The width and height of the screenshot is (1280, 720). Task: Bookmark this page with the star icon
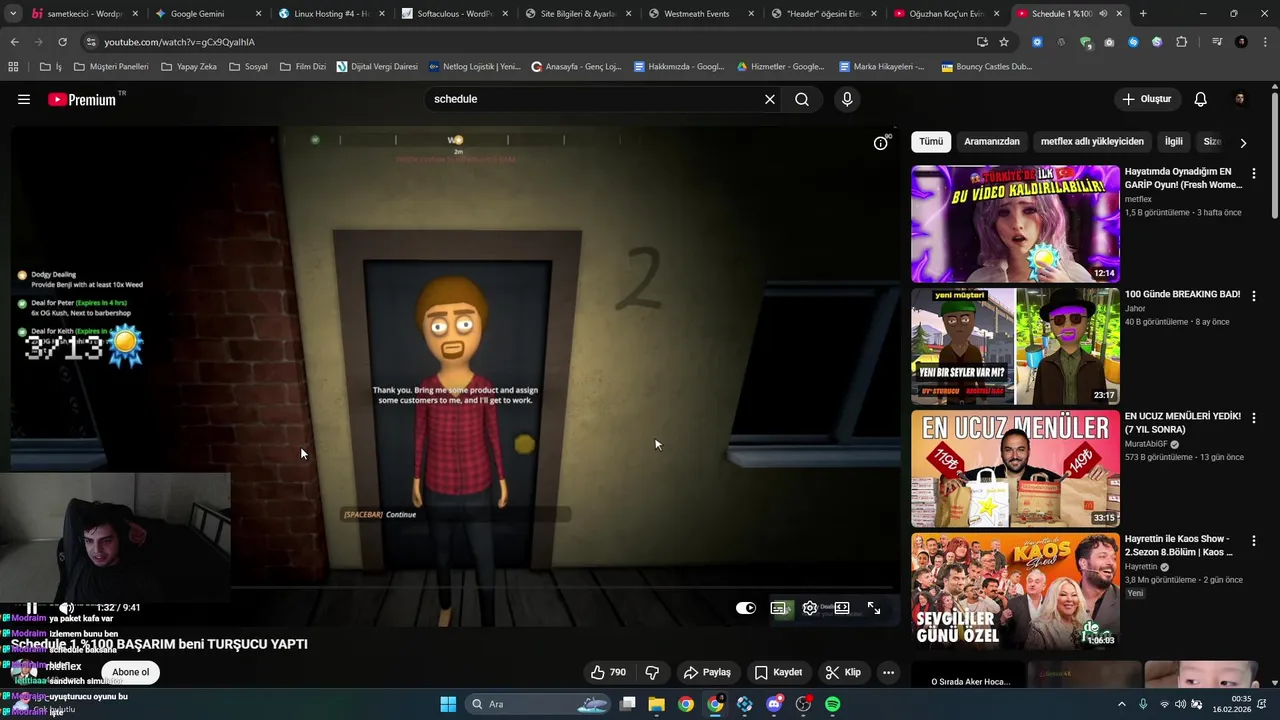(x=1004, y=42)
